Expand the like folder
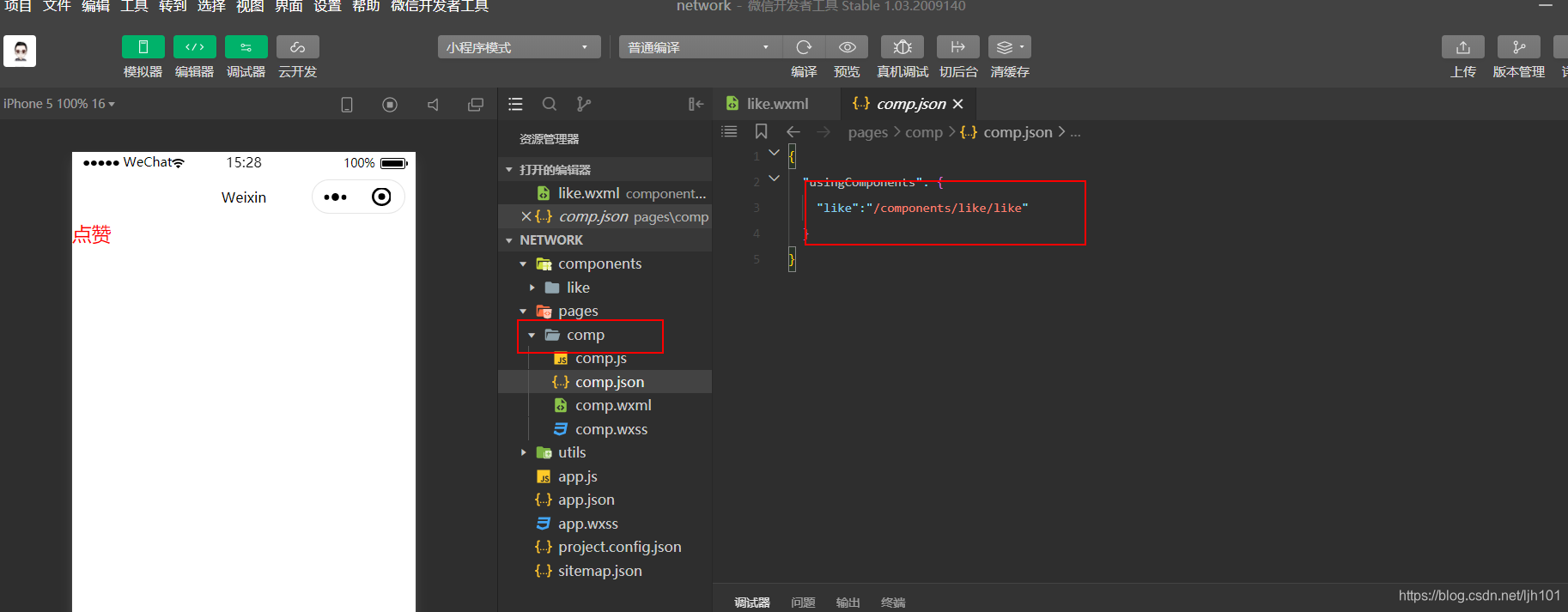This screenshot has width=1568, height=612. point(532,288)
